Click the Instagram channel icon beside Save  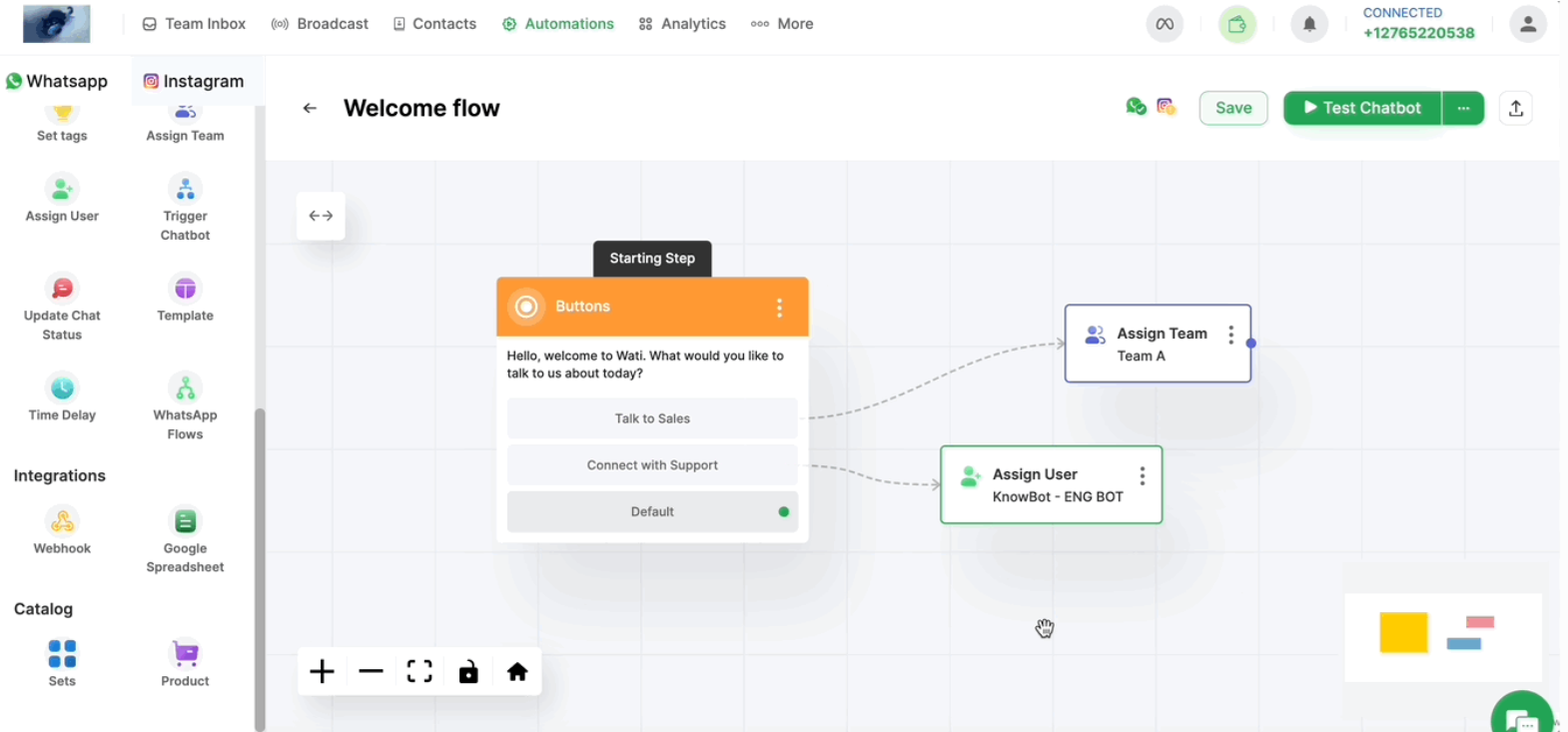1167,107
